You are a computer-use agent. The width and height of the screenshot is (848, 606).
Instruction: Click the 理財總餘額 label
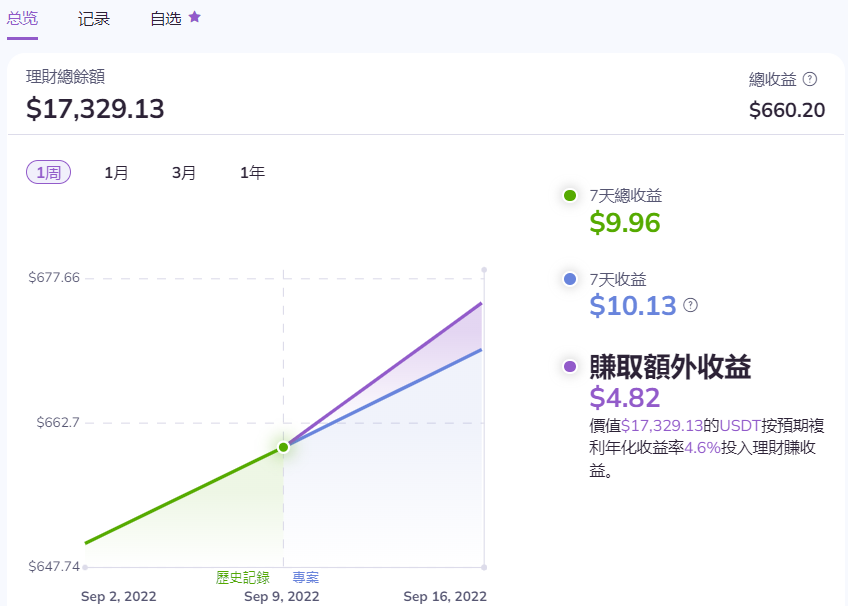[65, 77]
